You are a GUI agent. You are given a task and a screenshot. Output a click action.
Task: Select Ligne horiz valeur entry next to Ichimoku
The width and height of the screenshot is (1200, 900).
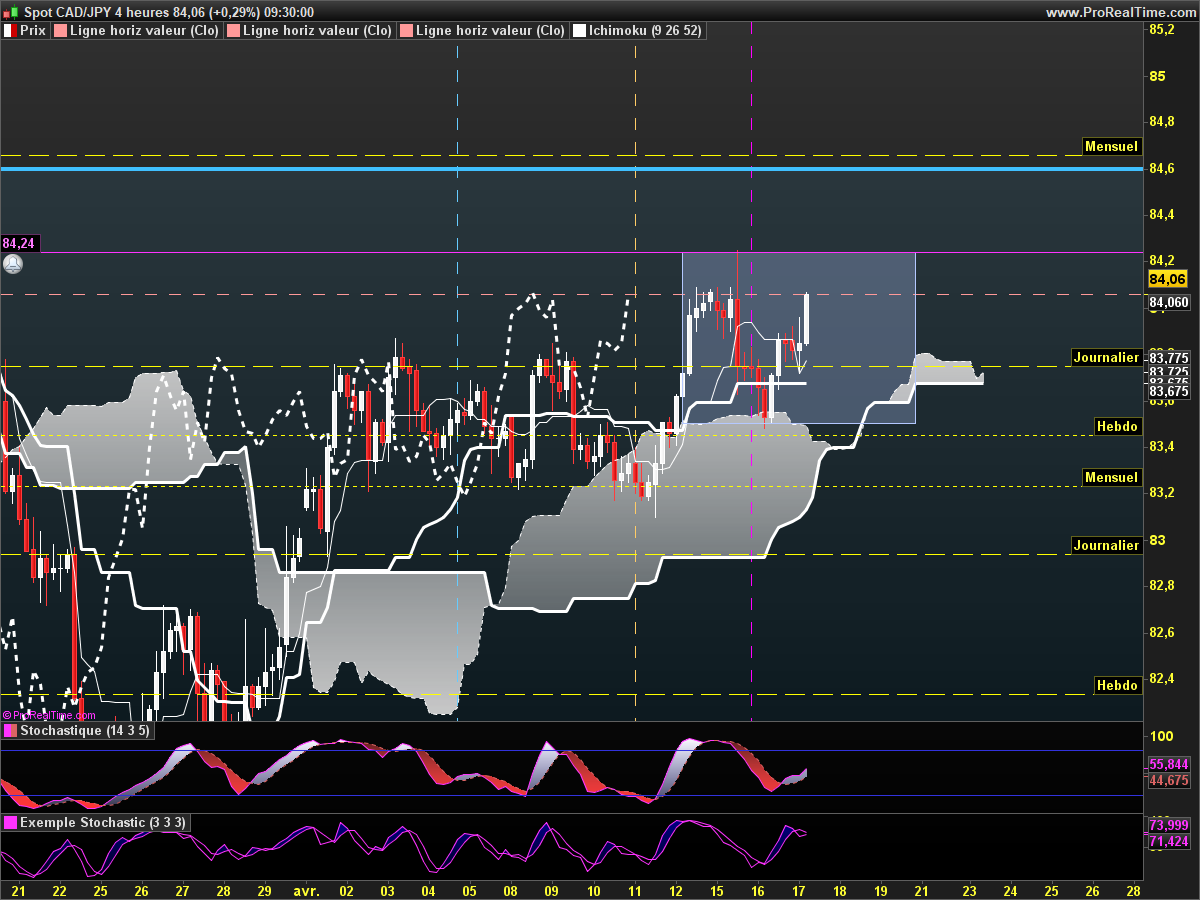tap(483, 31)
